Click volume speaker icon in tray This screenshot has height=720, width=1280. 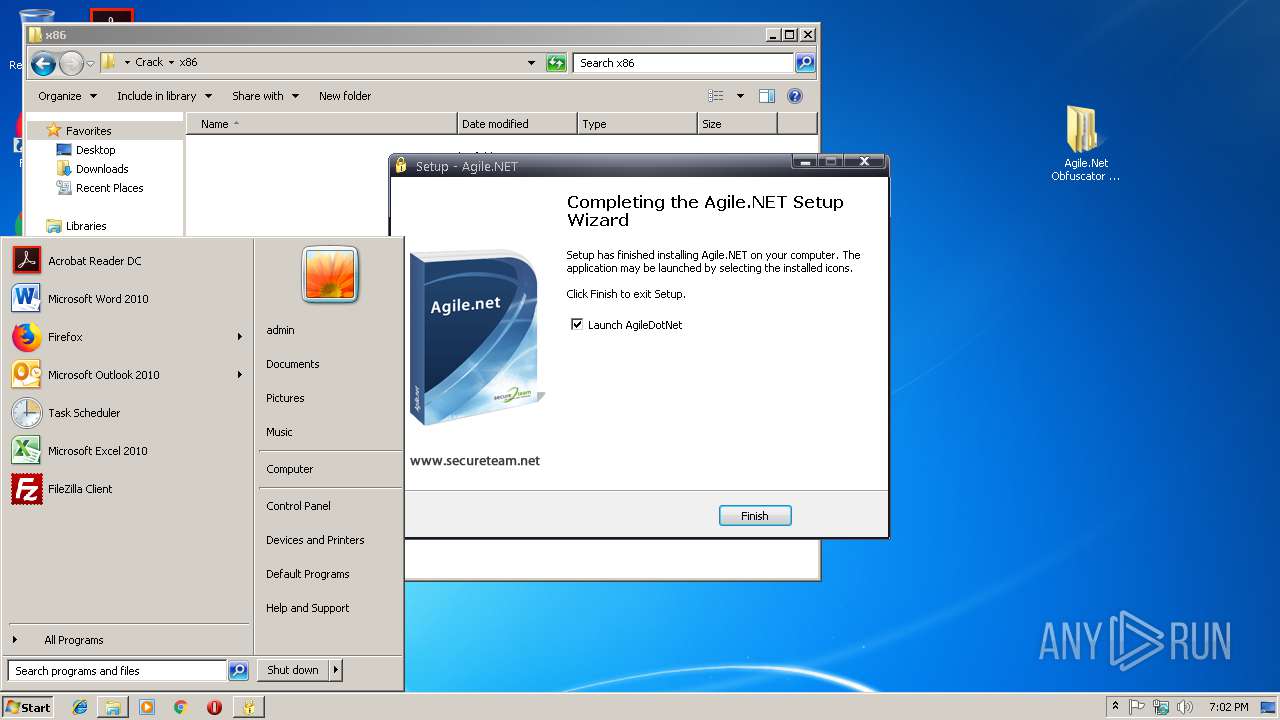point(1185,707)
